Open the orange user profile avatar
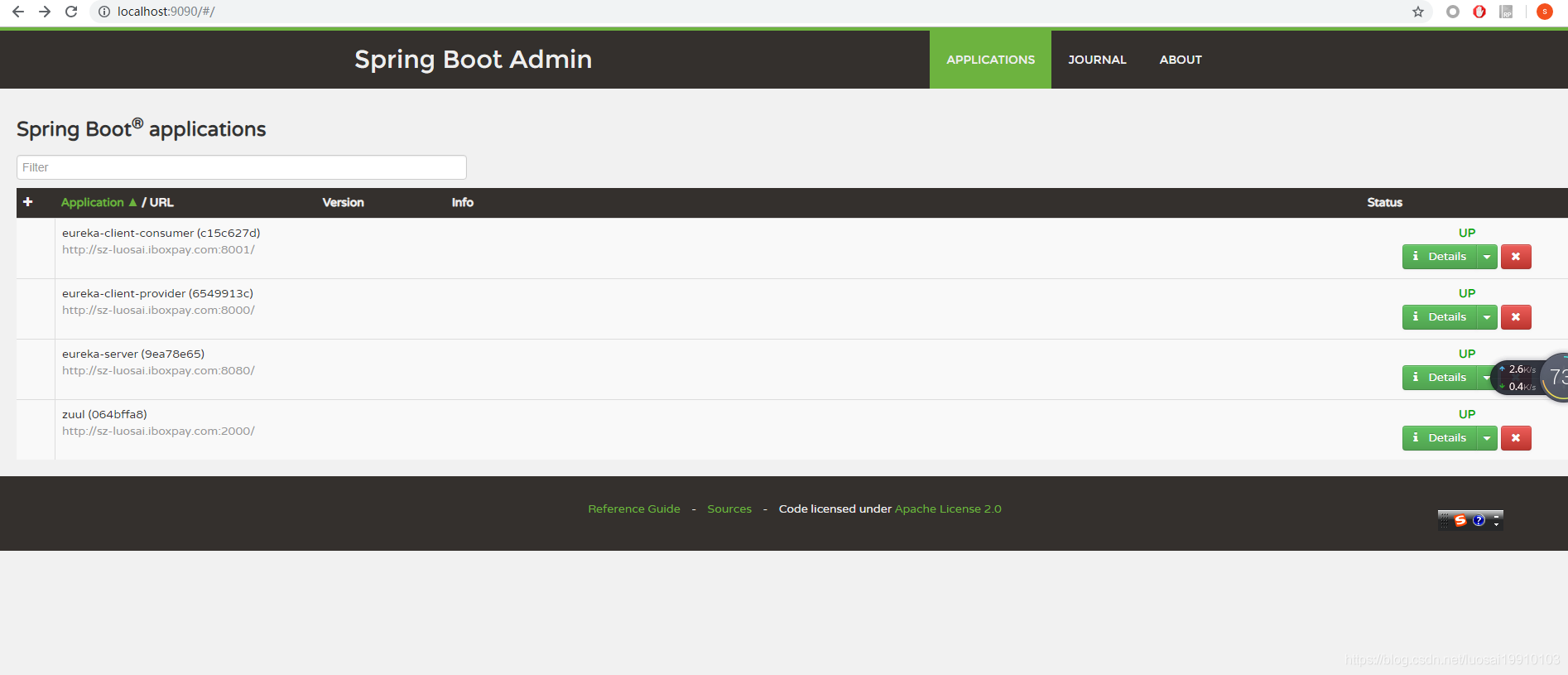Screen dimensions: 1568x675 [x=1545, y=12]
